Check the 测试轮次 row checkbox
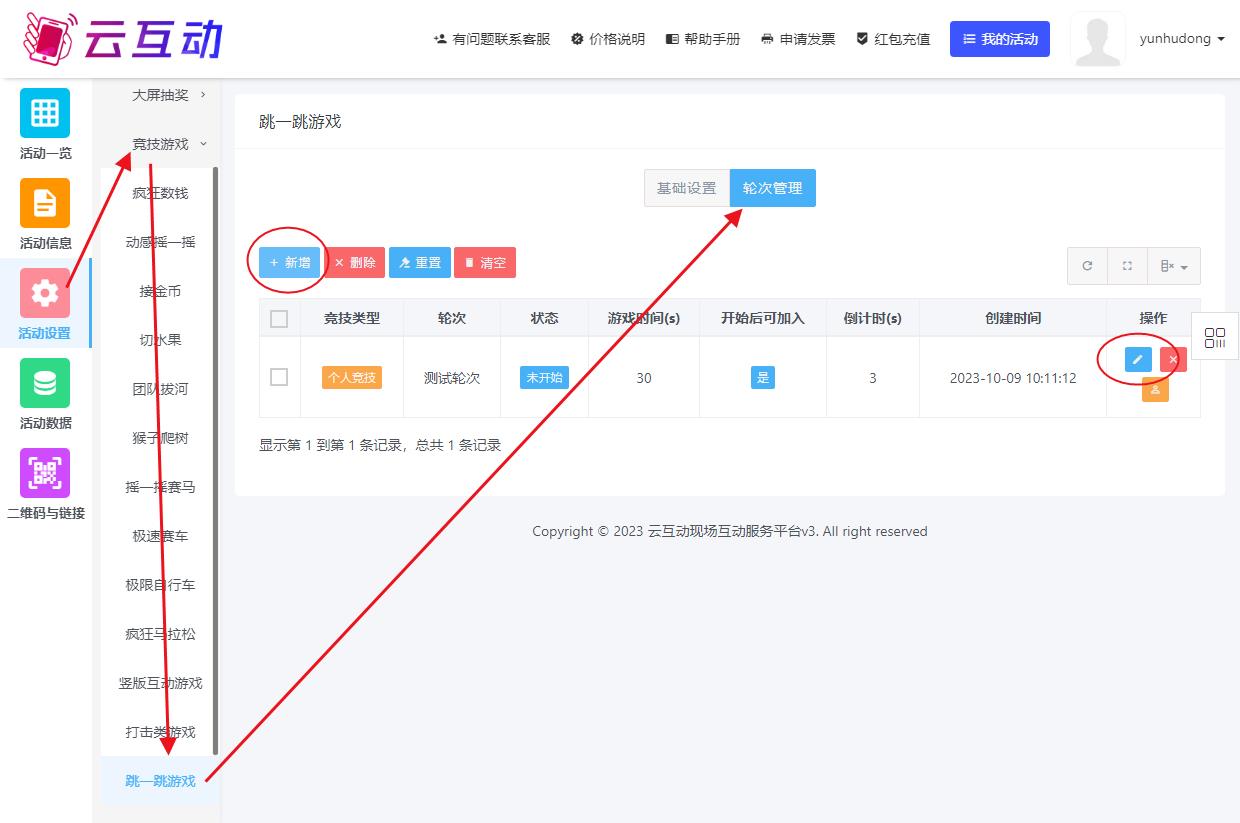This screenshot has height=823, width=1240. (279, 377)
